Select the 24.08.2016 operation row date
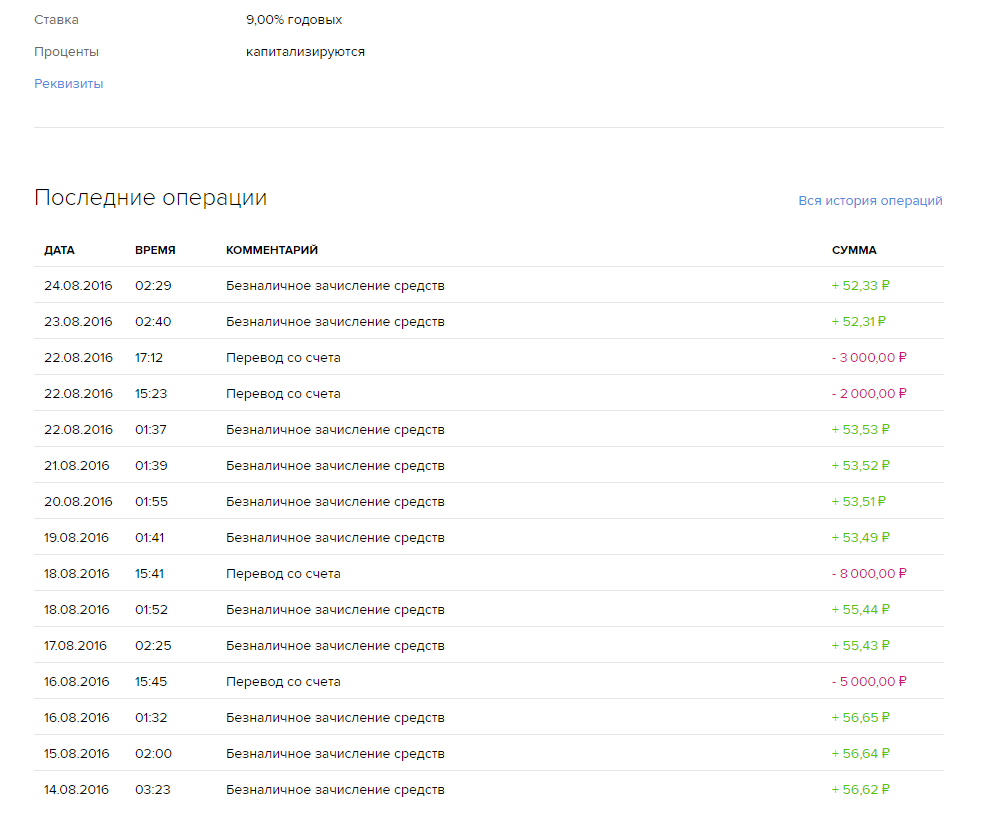 click(x=78, y=286)
